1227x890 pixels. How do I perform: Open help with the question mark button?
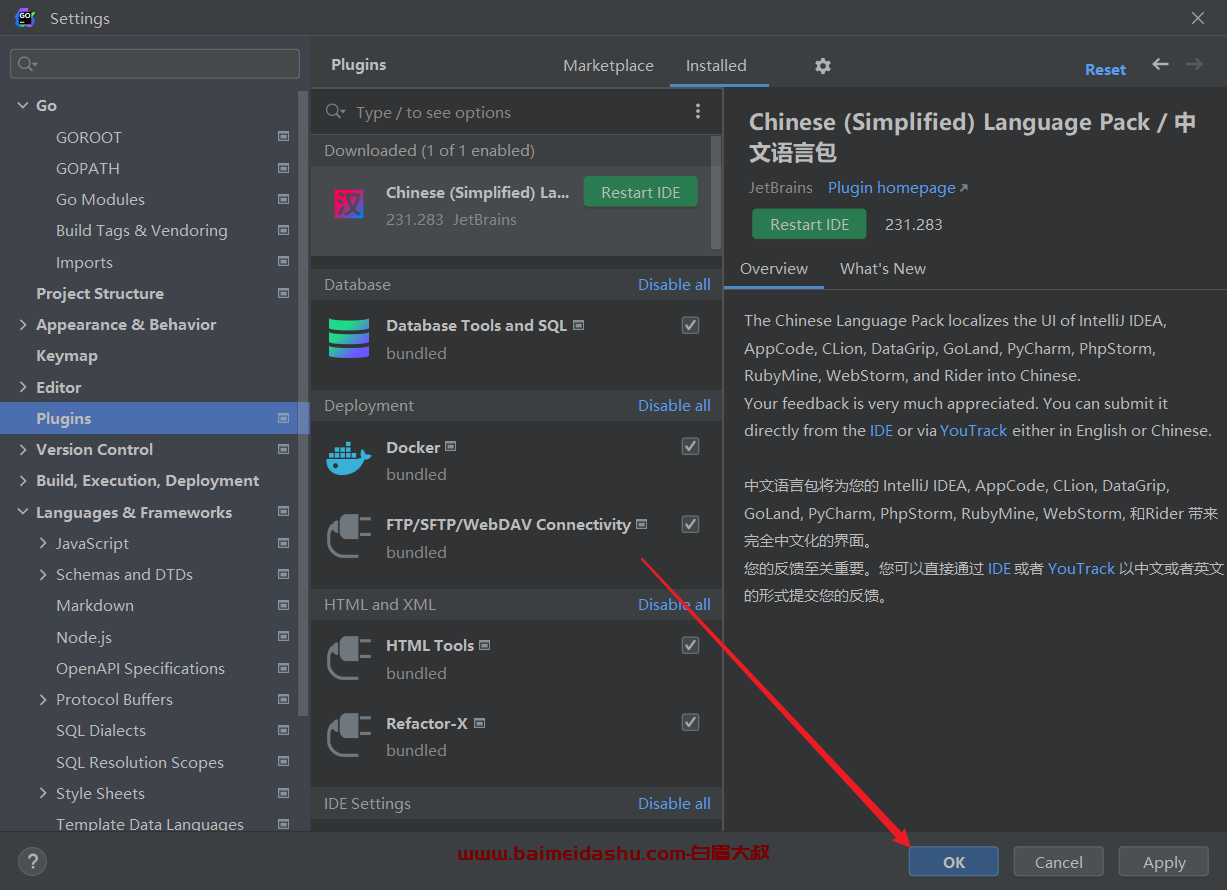pos(32,861)
